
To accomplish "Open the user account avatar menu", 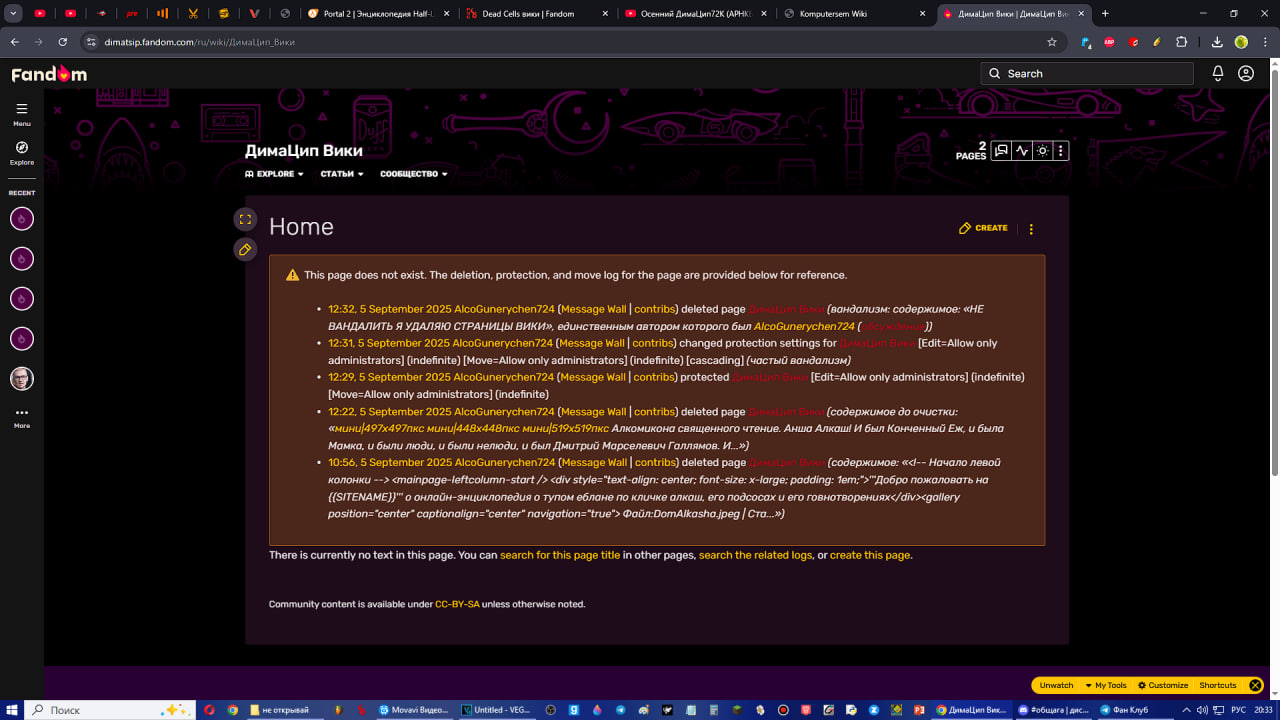I will click(x=1246, y=73).
